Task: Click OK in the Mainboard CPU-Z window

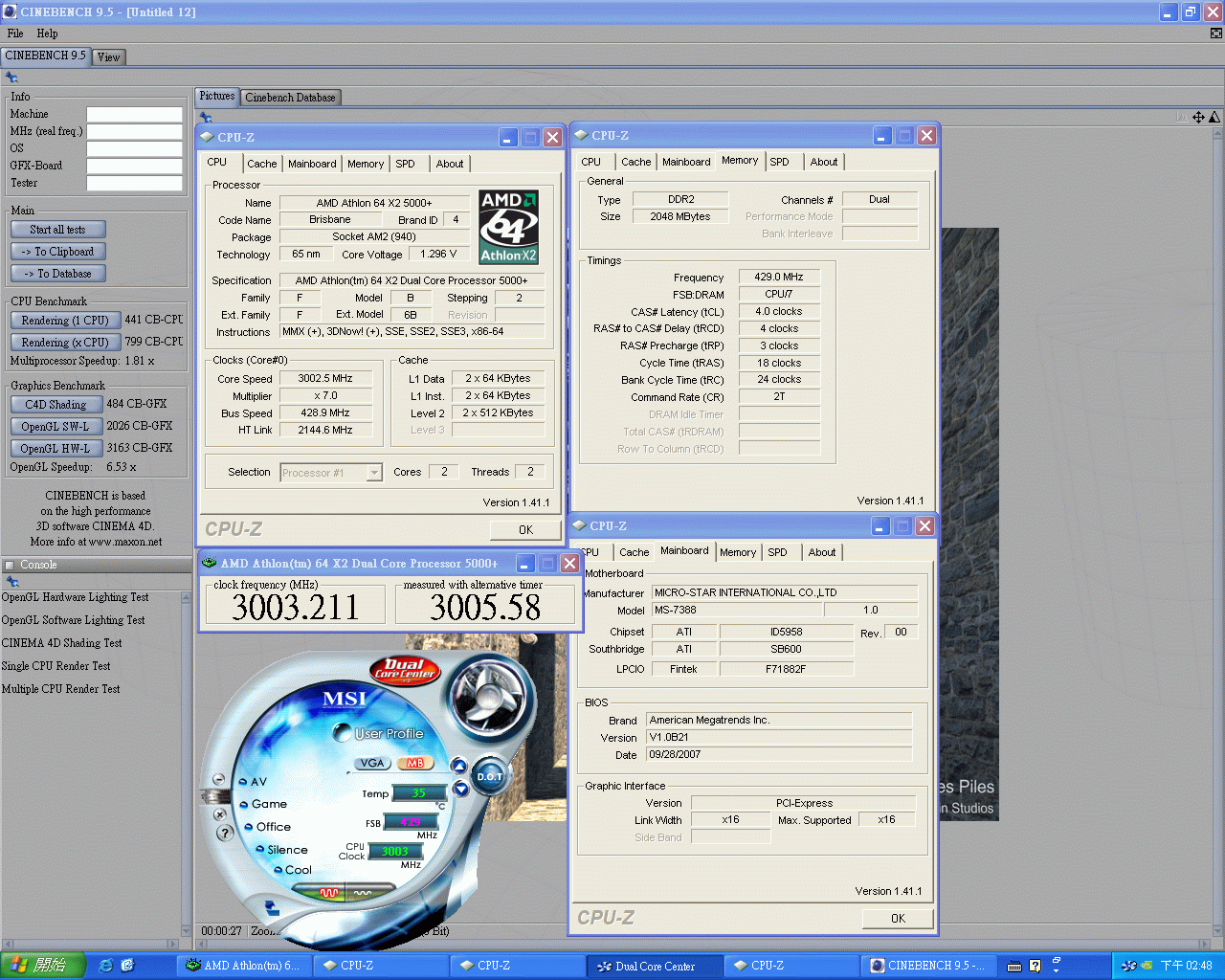Action: coord(898,919)
